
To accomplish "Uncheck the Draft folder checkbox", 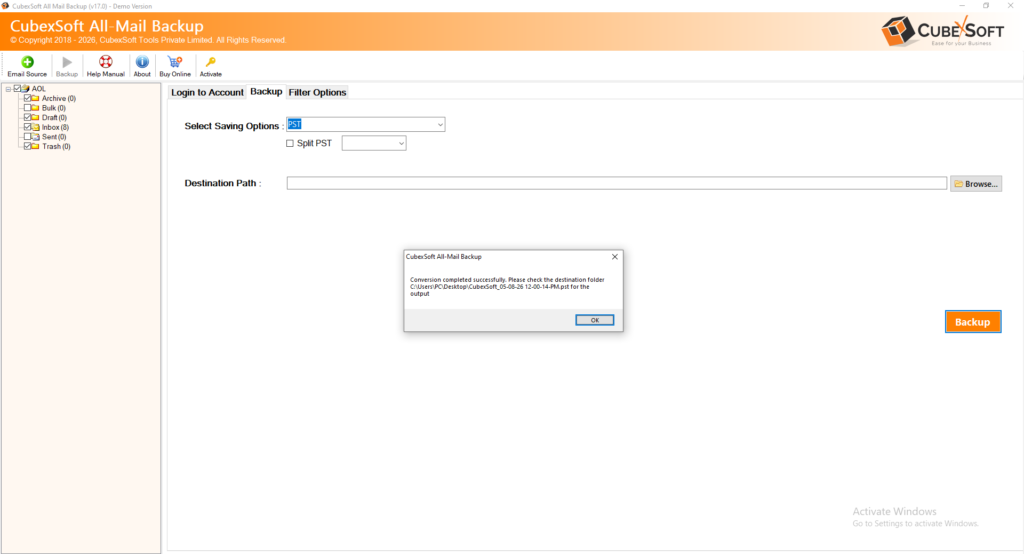I will click(27, 118).
